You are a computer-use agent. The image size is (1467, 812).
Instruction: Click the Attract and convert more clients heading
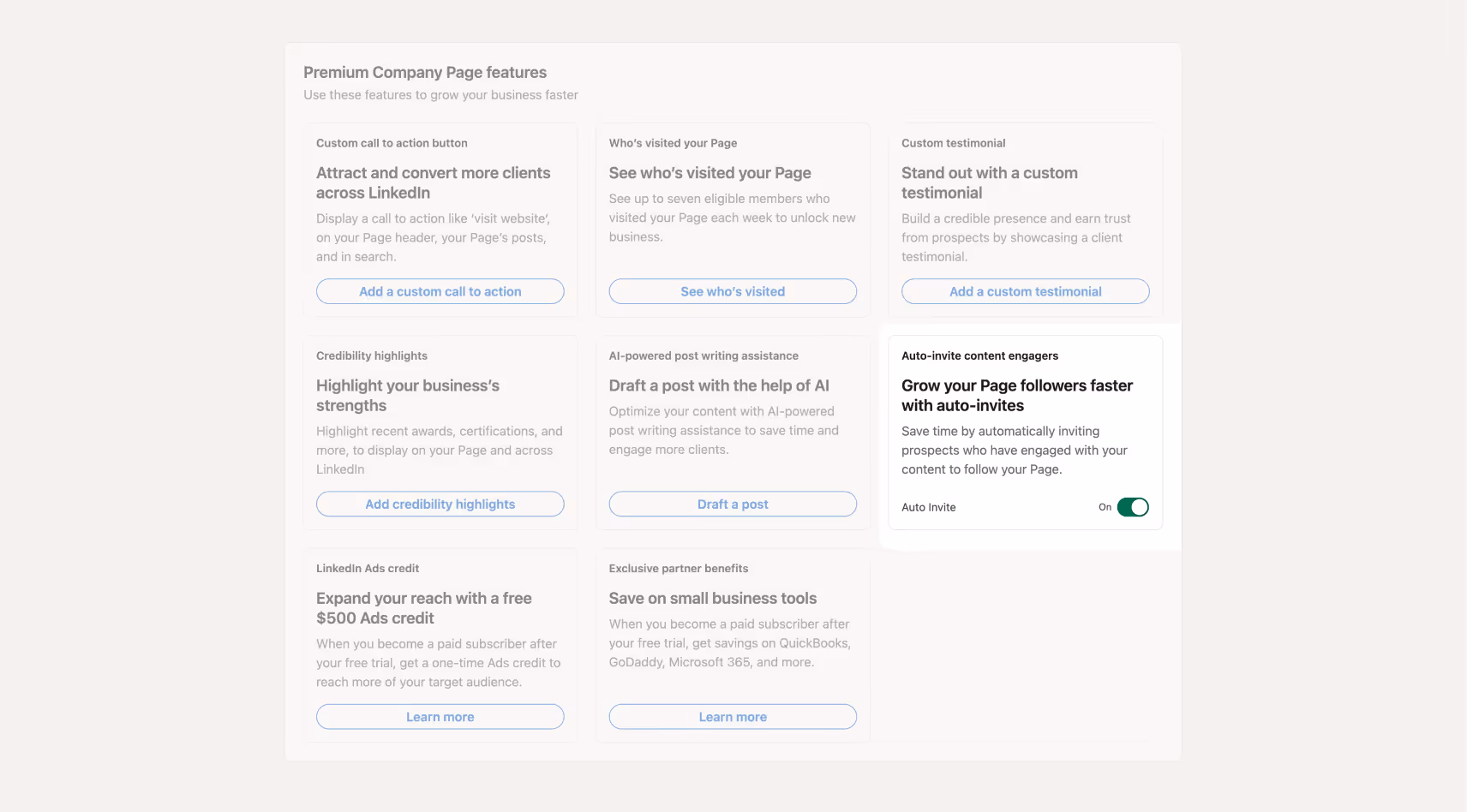pyautogui.click(x=433, y=183)
